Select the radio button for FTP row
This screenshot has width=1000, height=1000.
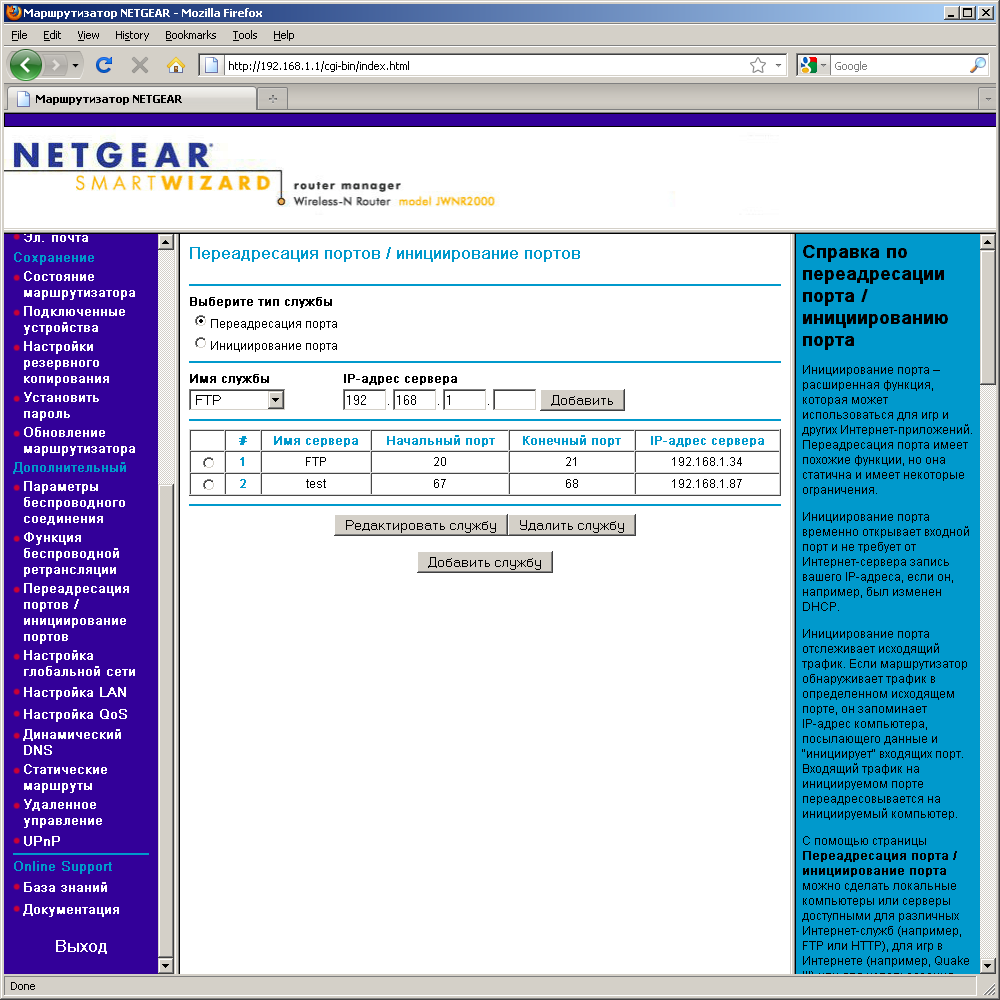[x=208, y=462]
